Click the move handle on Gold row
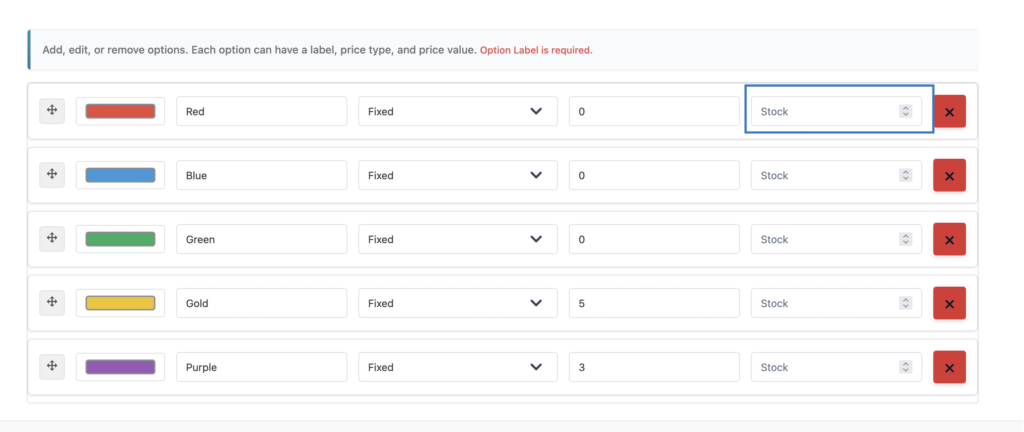The height and width of the screenshot is (432, 1024). pyautogui.click(x=52, y=303)
